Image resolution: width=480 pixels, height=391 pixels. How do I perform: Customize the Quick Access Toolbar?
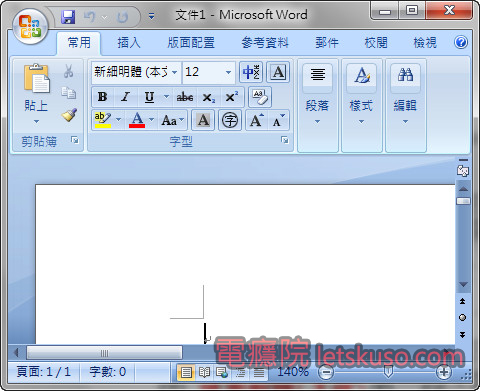click(152, 16)
